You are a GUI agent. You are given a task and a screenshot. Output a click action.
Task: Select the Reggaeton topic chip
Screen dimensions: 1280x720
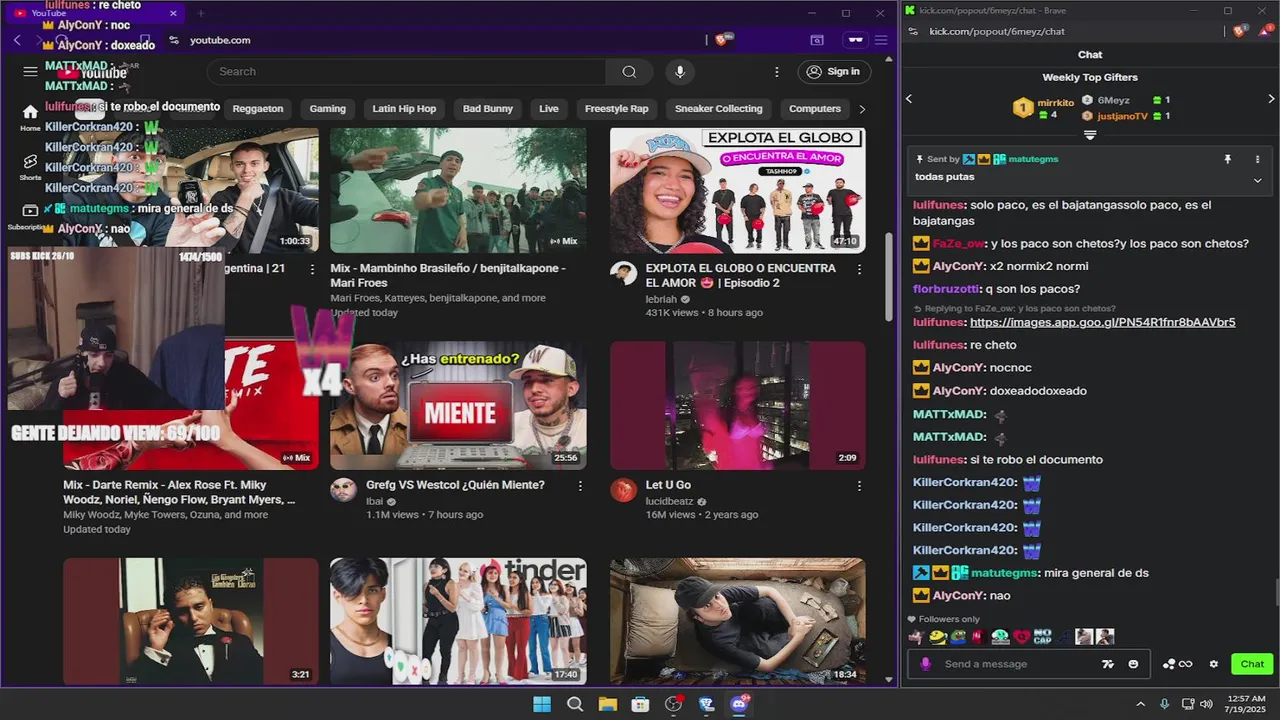258,109
